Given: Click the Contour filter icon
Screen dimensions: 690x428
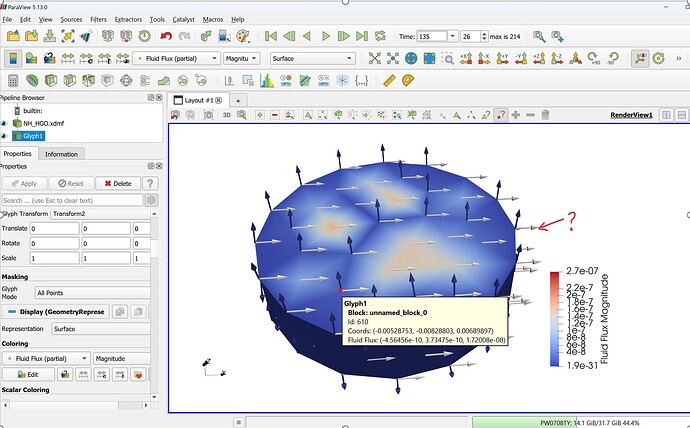Looking at the screenshot, I should point(32,80).
